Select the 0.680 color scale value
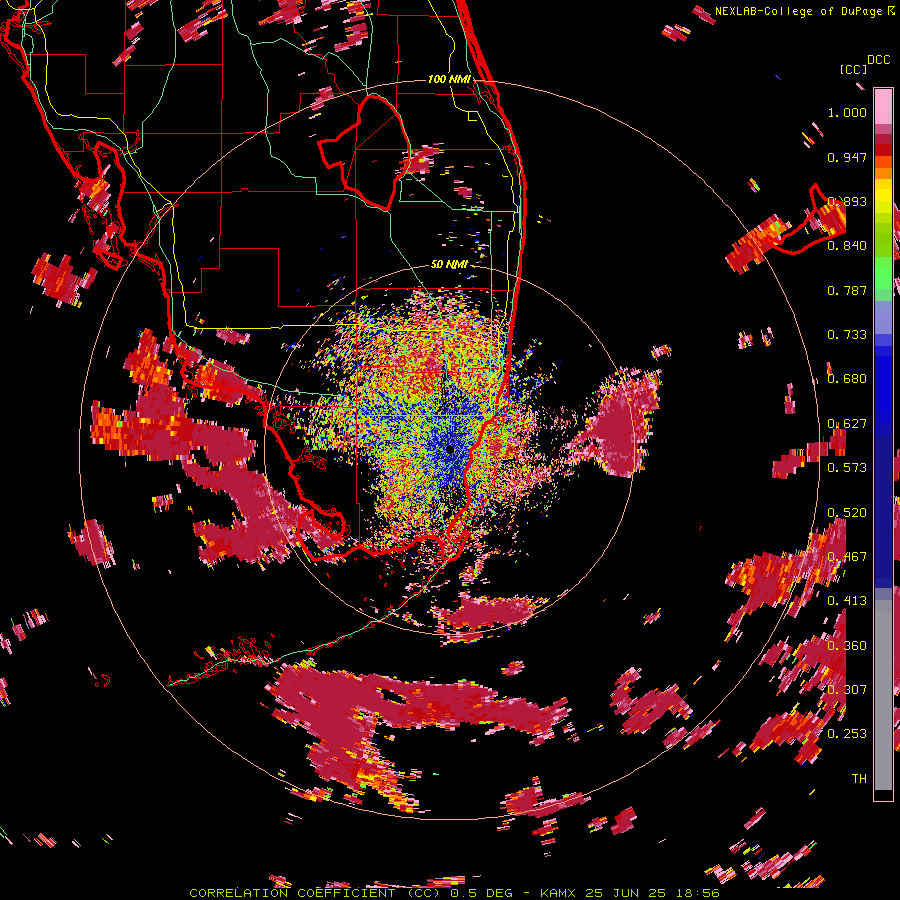 click(847, 379)
